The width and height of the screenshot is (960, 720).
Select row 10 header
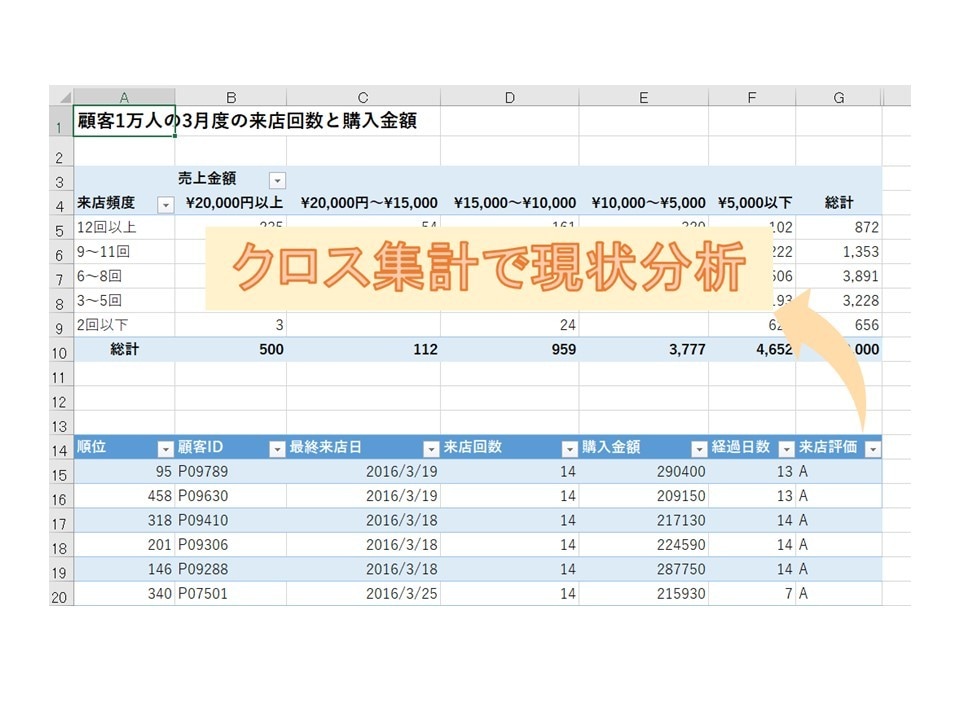point(61,350)
